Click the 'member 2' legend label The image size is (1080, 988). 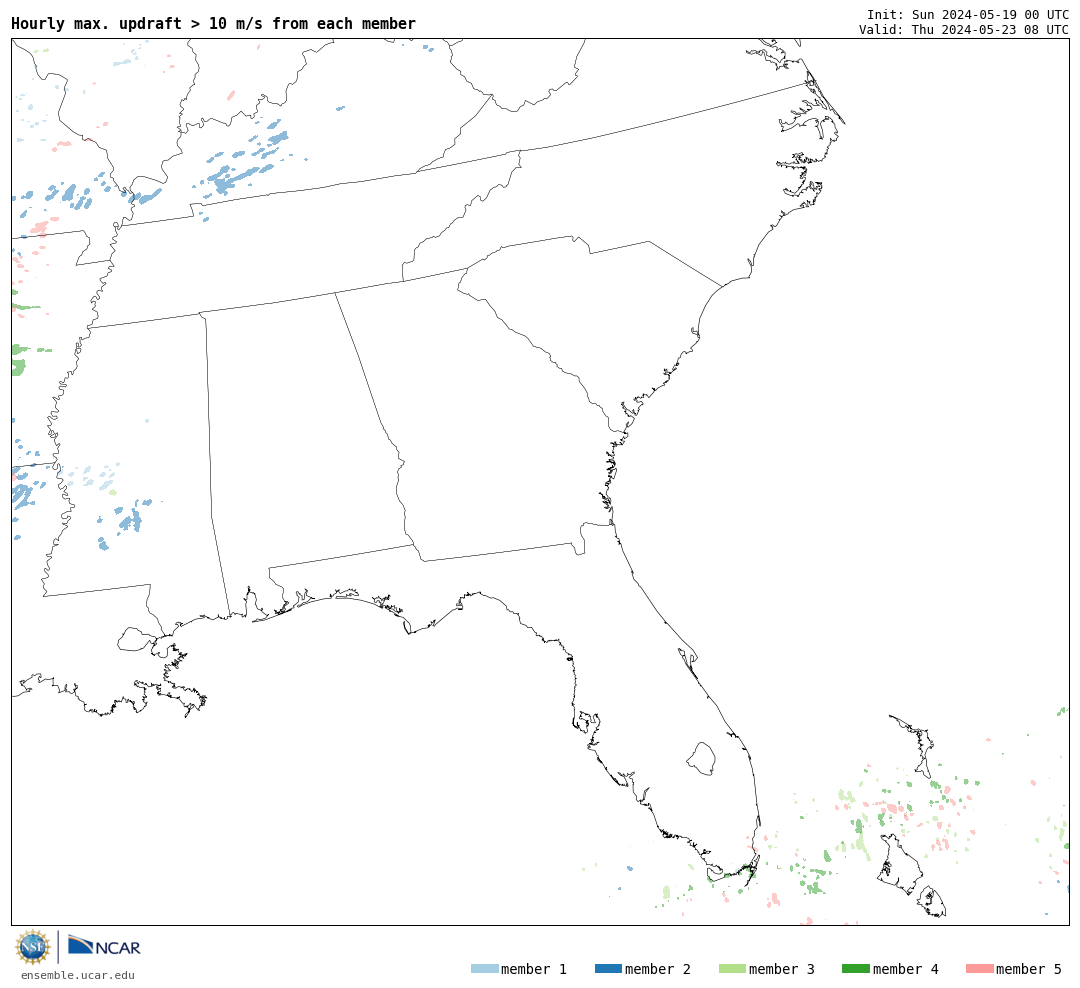(x=658, y=969)
